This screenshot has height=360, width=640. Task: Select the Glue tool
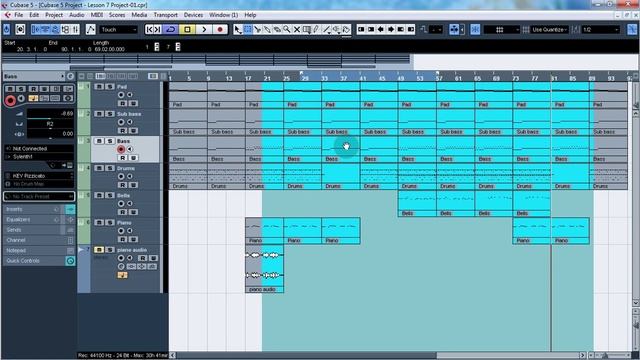click(x=267, y=29)
